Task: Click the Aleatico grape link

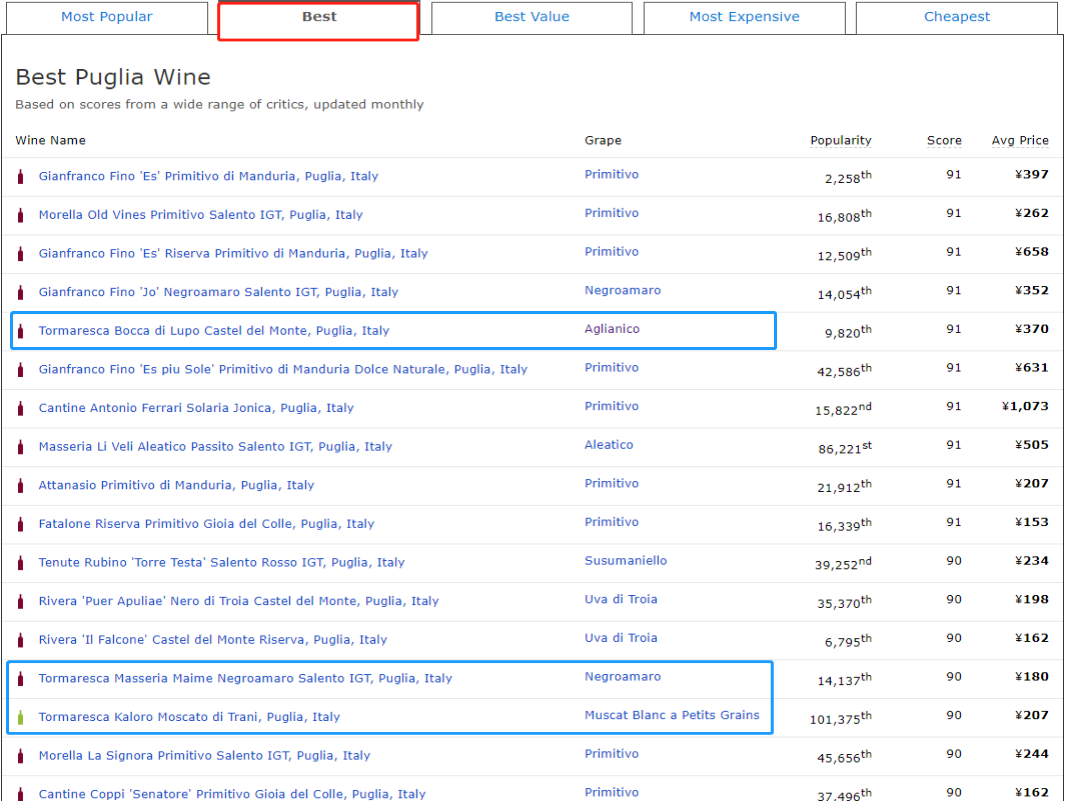Action: tap(609, 445)
